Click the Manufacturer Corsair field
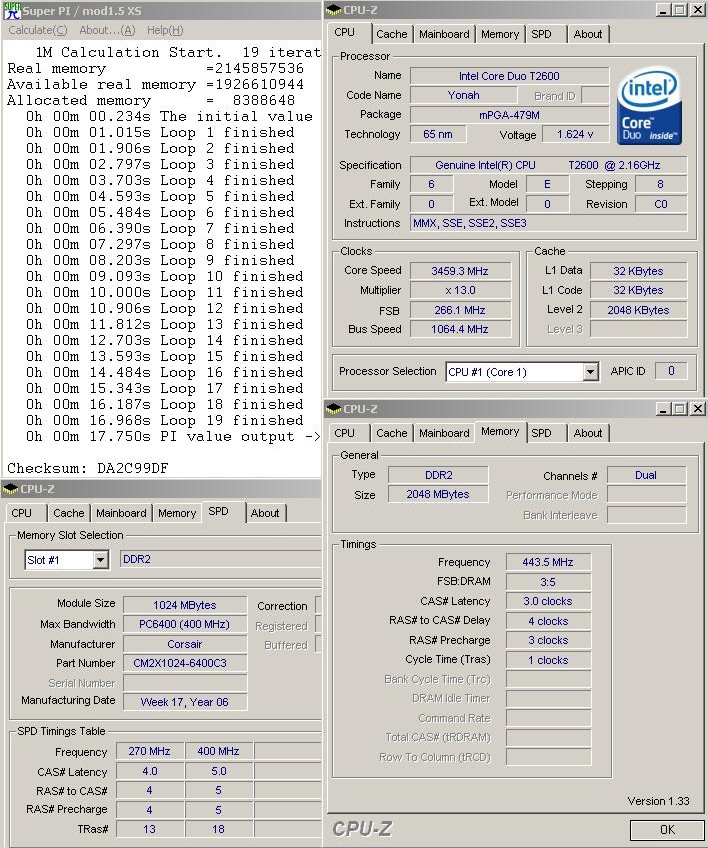The image size is (708, 848). tap(184, 645)
